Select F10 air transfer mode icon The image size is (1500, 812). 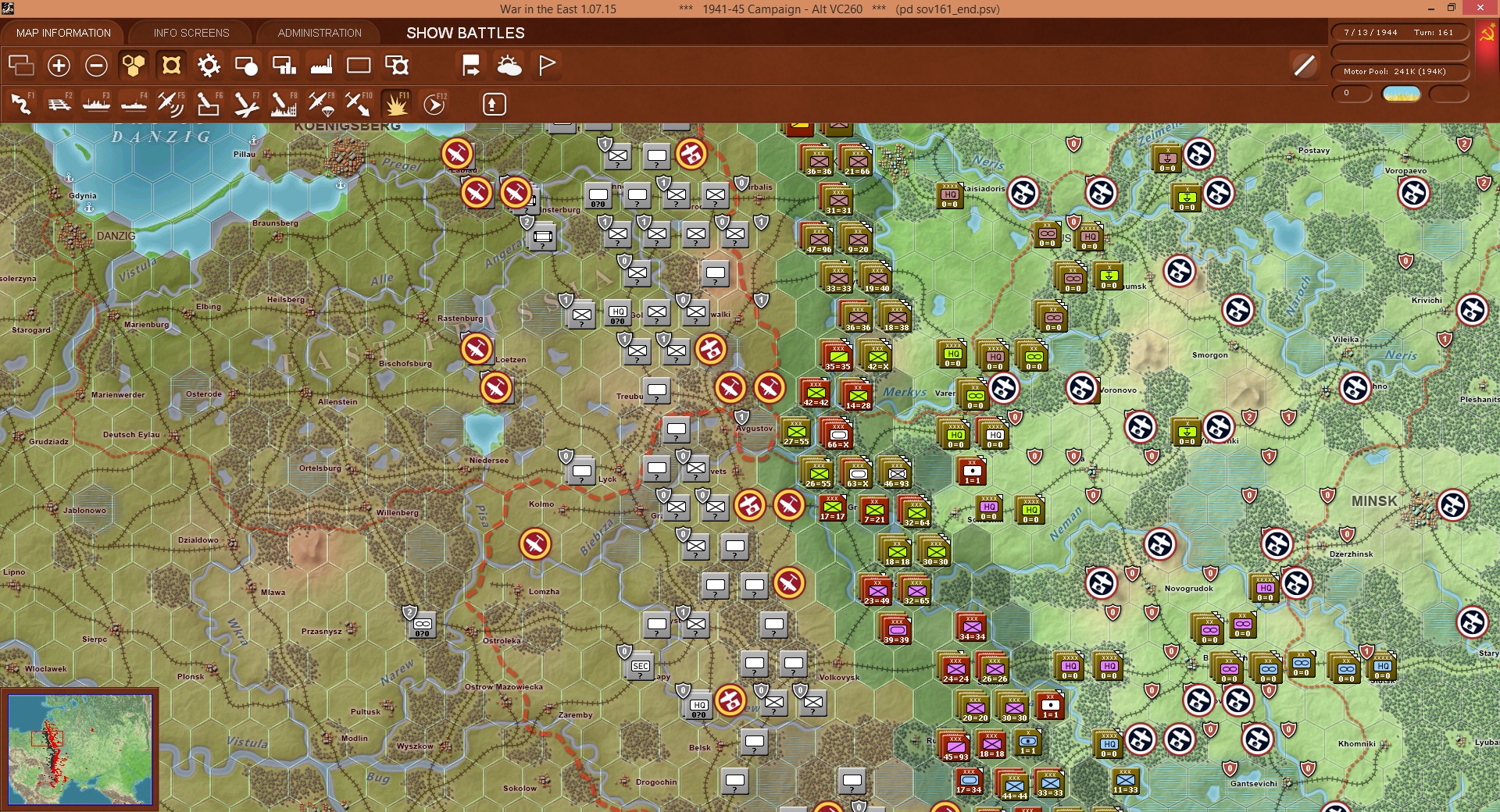click(359, 104)
